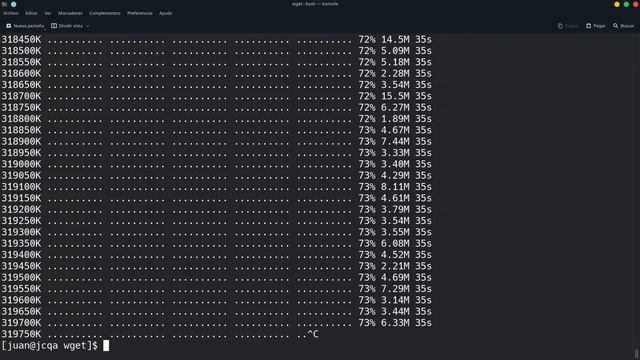Image resolution: width=640 pixels, height=360 pixels.
Task: Click the 4.29M speed value
Action: tap(395, 176)
